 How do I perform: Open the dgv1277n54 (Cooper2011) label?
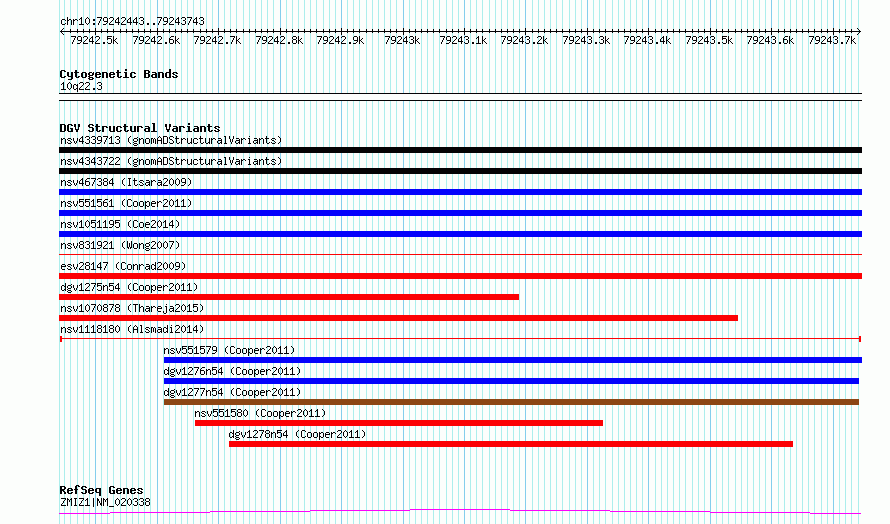tap(232, 392)
